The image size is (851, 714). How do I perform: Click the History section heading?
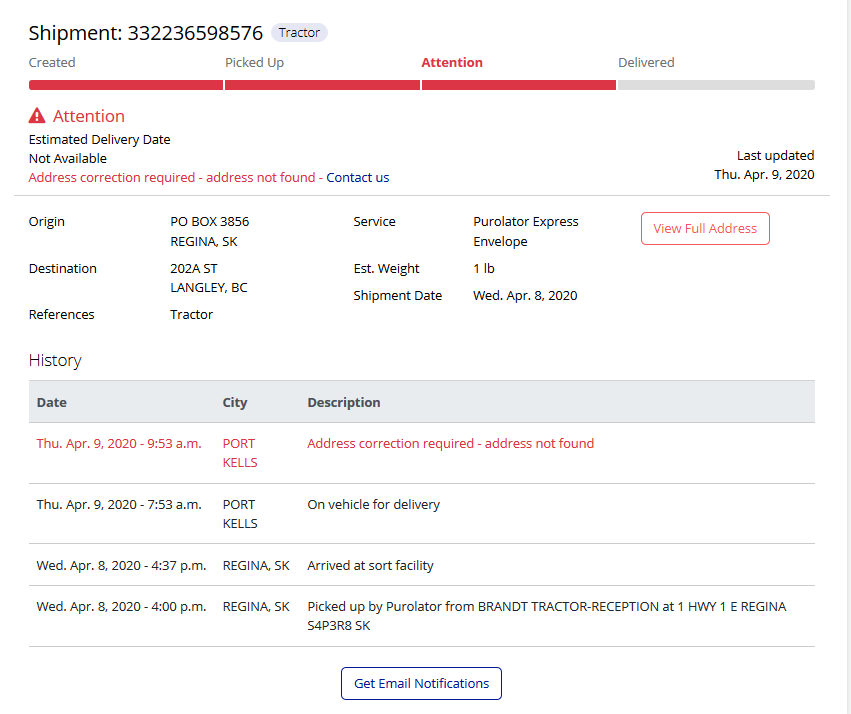(55, 361)
